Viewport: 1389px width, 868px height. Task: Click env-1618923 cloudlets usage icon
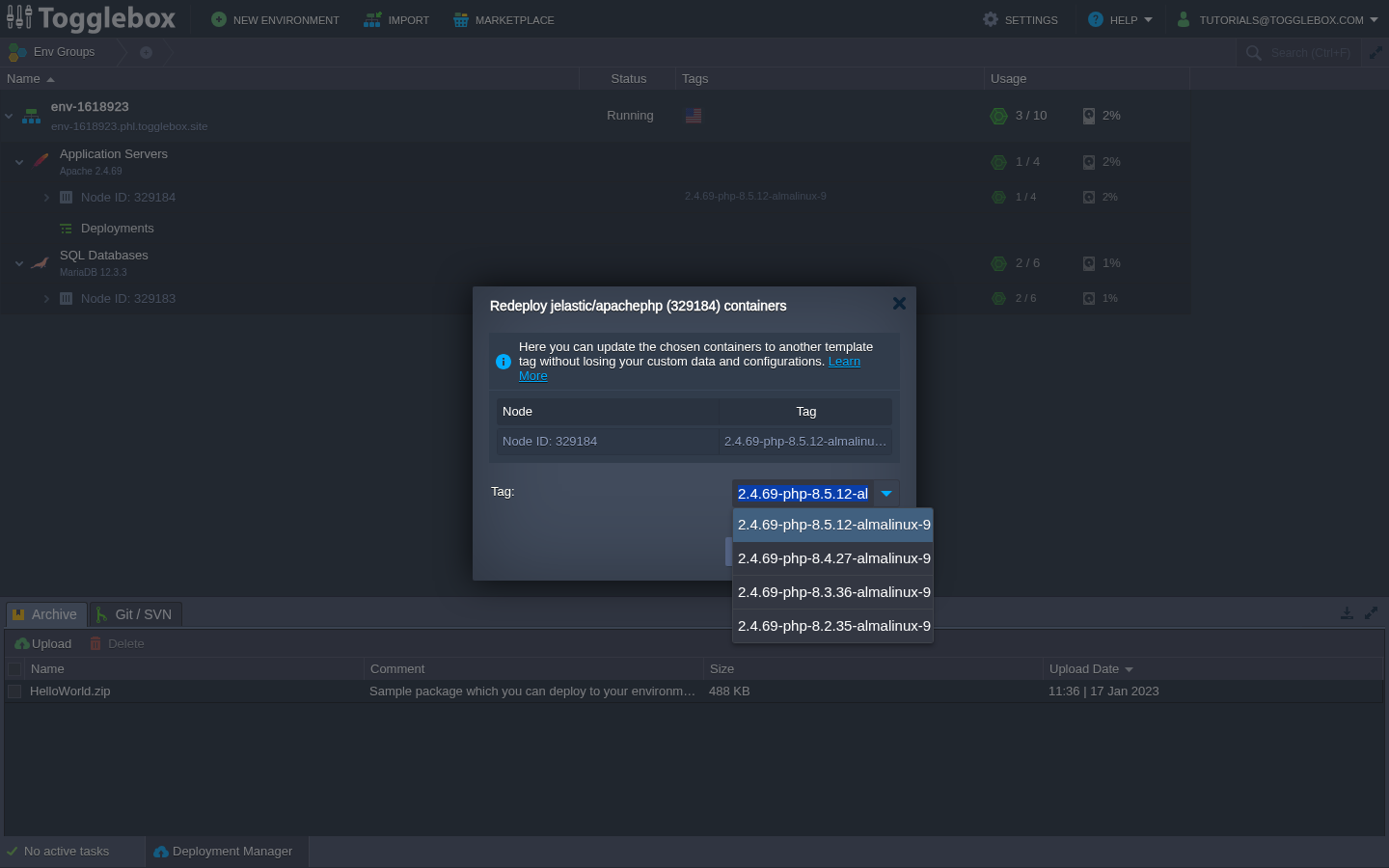pyautogui.click(x=999, y=116)
